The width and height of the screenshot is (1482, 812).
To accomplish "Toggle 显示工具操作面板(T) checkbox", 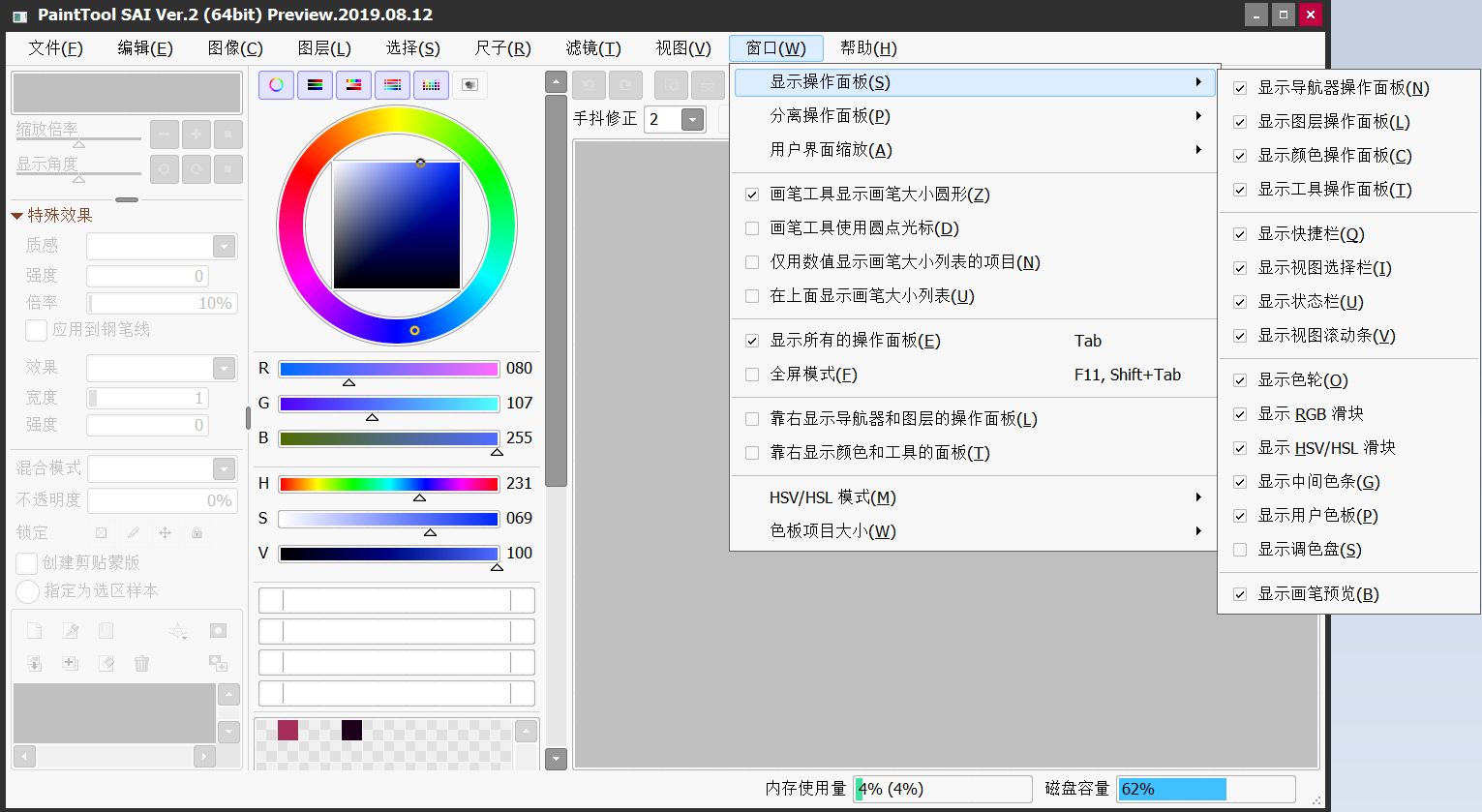I will [1240, 190].
